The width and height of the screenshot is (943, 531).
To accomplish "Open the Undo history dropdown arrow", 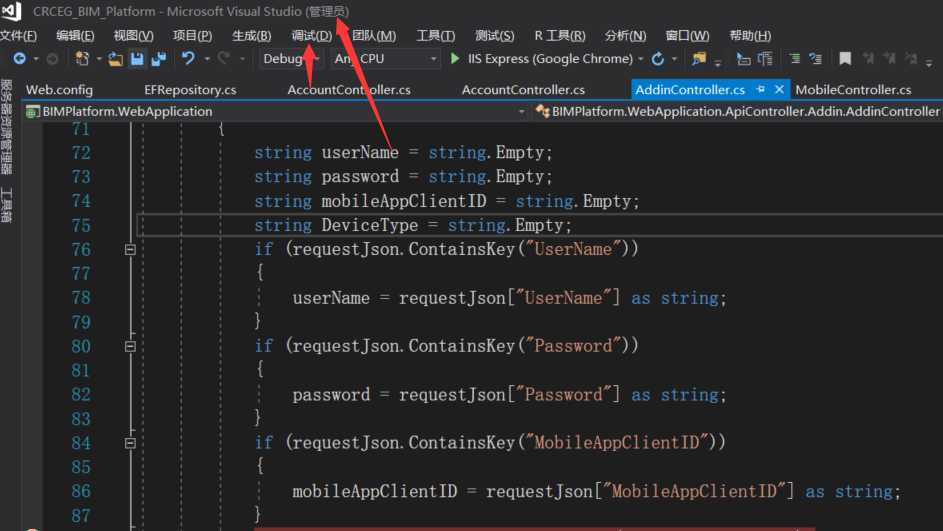I will click(207, 59).
